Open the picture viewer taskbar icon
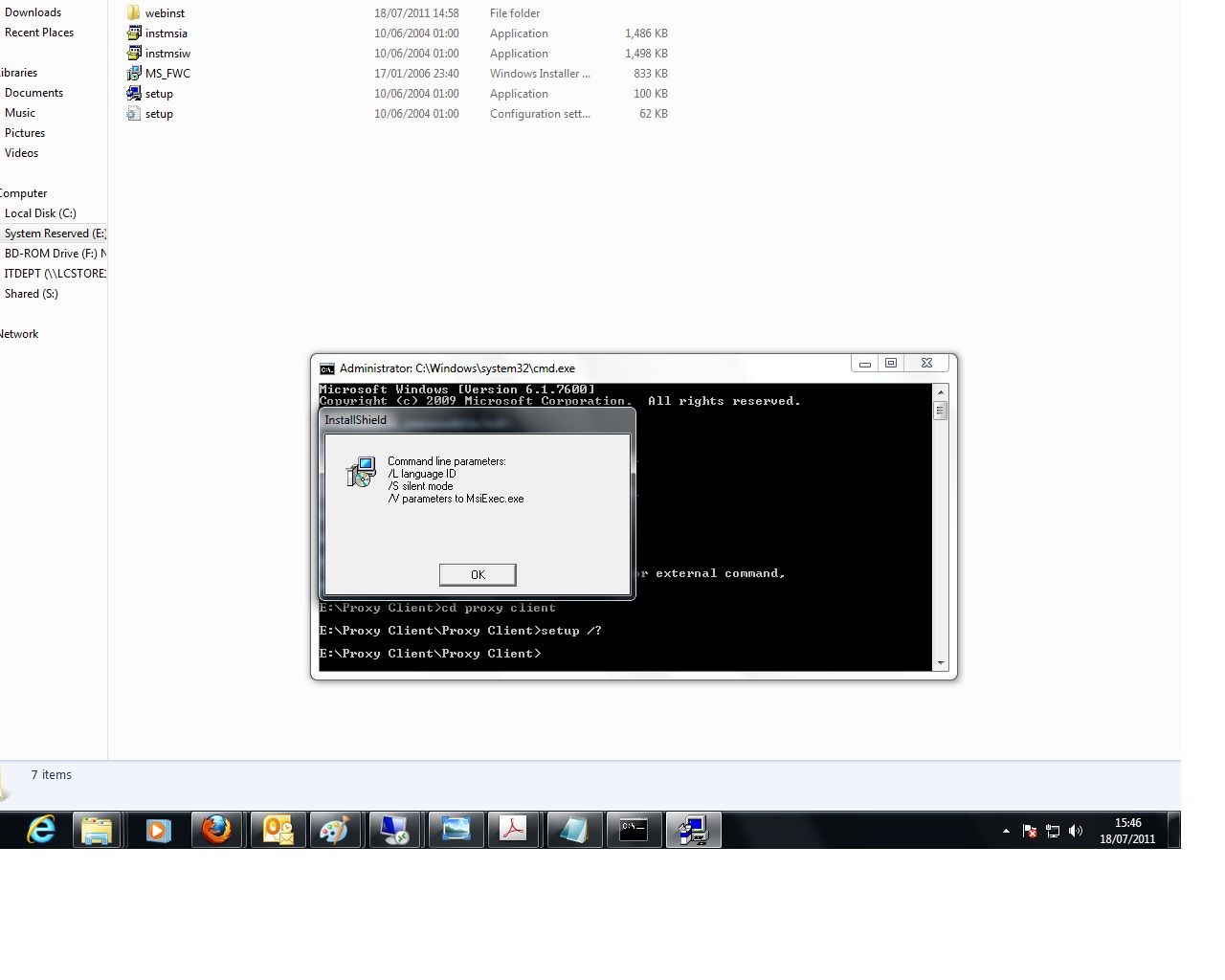 (x=456, y=830)
